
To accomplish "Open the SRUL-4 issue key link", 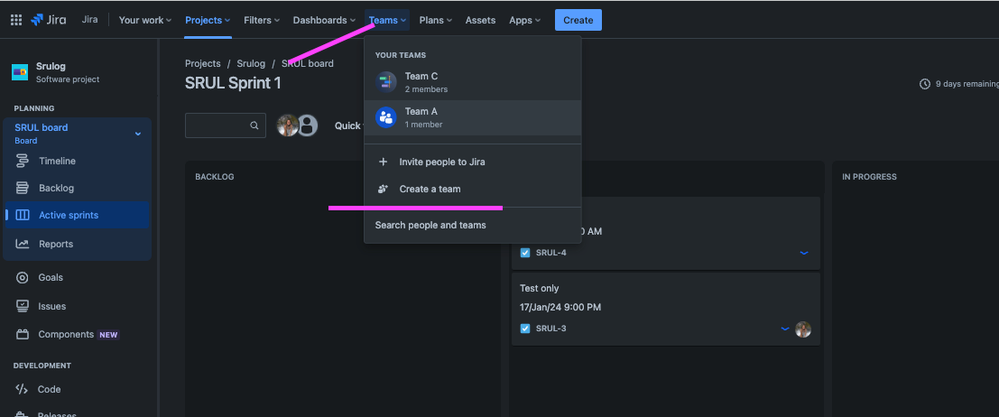I will click(551, 253).
